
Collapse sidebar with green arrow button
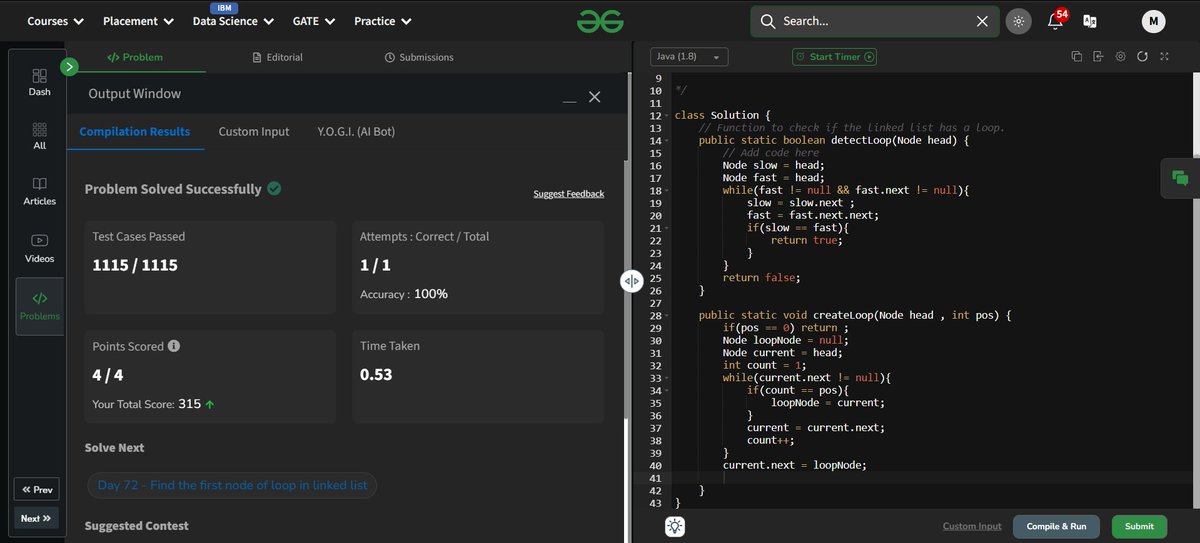click(69, 67)
